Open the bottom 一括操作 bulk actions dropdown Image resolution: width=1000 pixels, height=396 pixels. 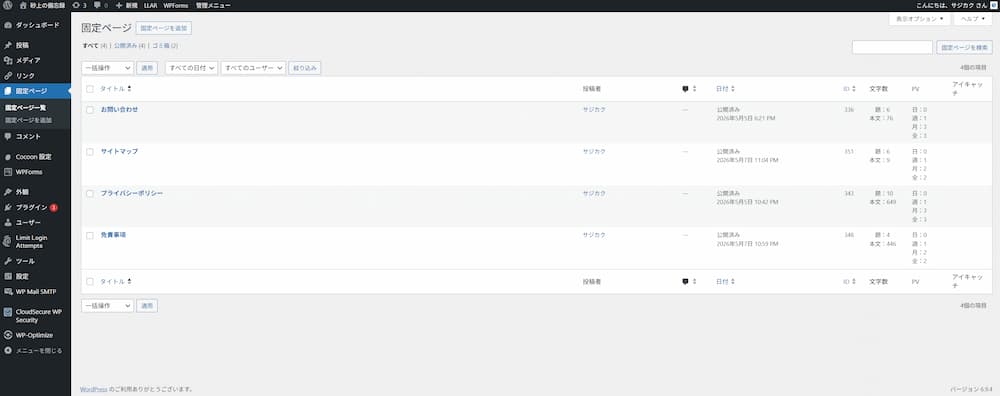point(107,306)
